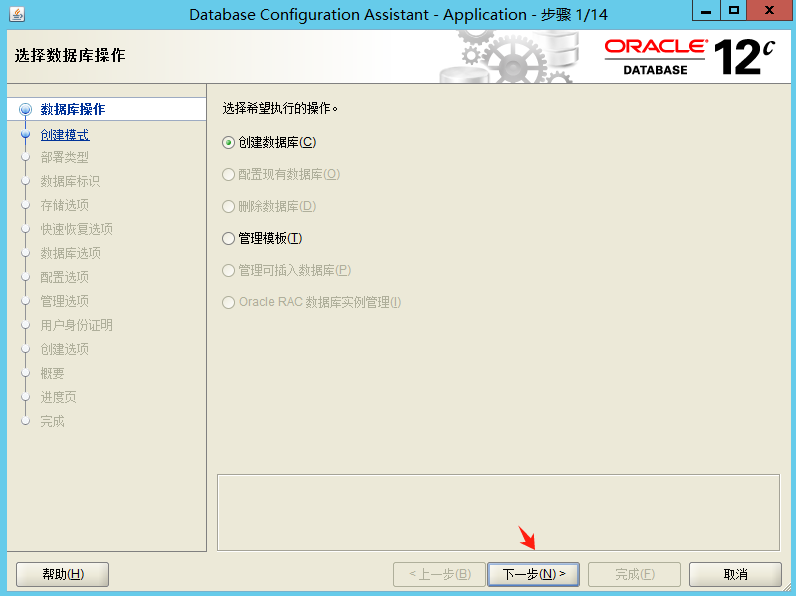Maximize the Database Configuration Assistant window
This screenshot has width=796, height=596.
tap(734, 11)
